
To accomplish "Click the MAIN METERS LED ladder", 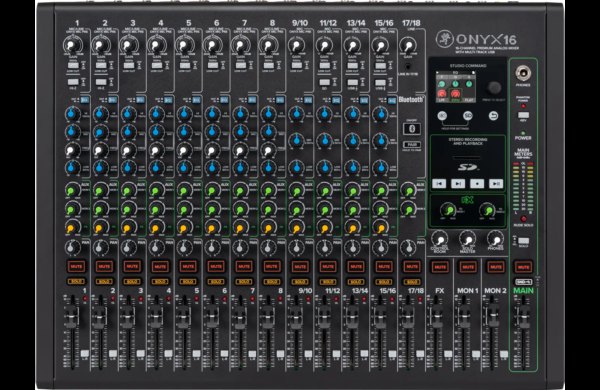I will [523, 187].
